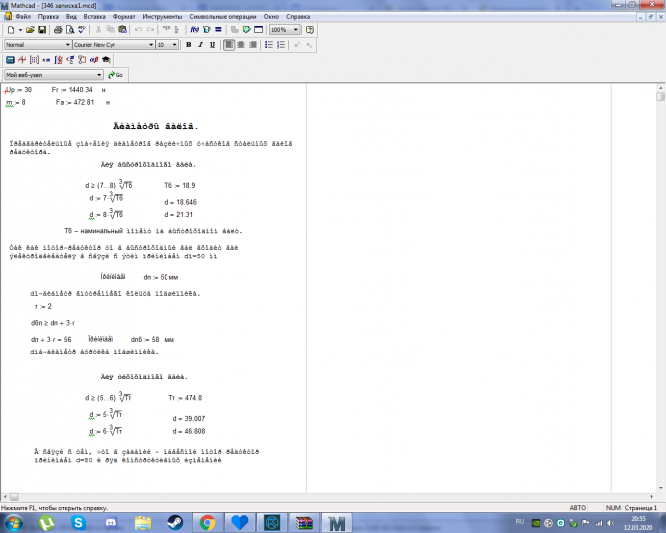
Task: Toggle numbered list
Action: click(281, 45)
